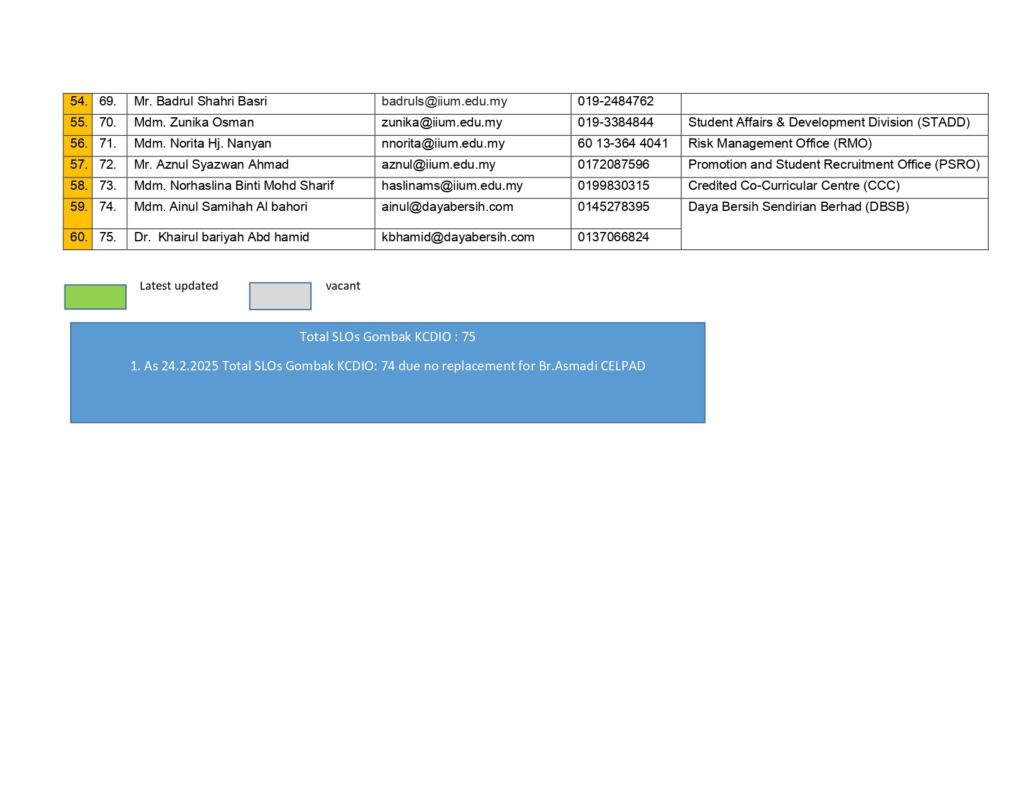Select phone number 019-3384844
This screenshot has height=791, width=1024.
tap(615, 122)
